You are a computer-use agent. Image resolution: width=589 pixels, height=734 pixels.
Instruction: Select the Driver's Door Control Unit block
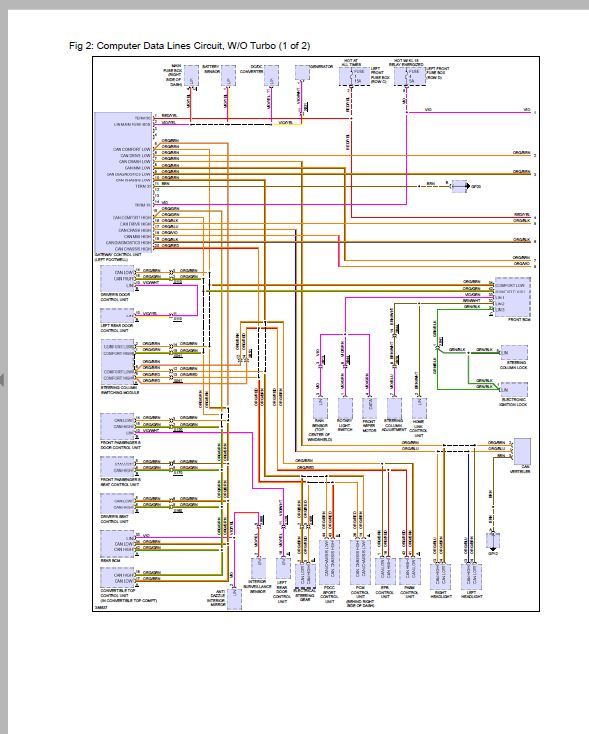coord(117,278)
